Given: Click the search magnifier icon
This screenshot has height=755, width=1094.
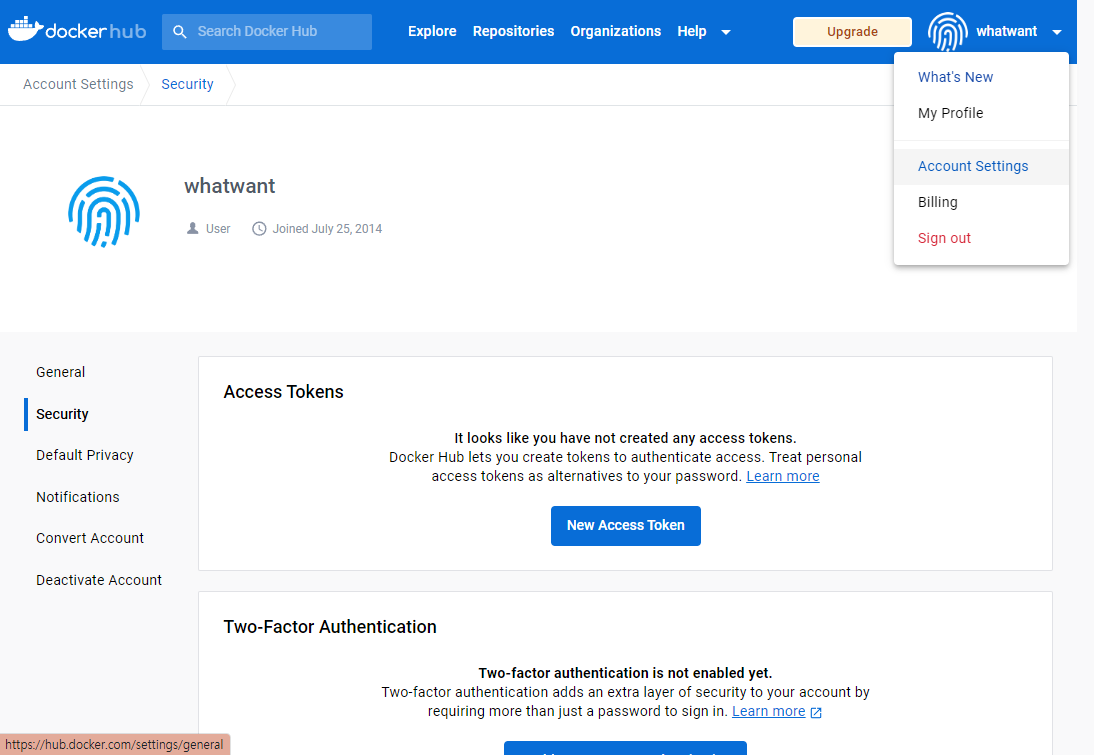Looking at the screenshot, I should tap(180, 31).
